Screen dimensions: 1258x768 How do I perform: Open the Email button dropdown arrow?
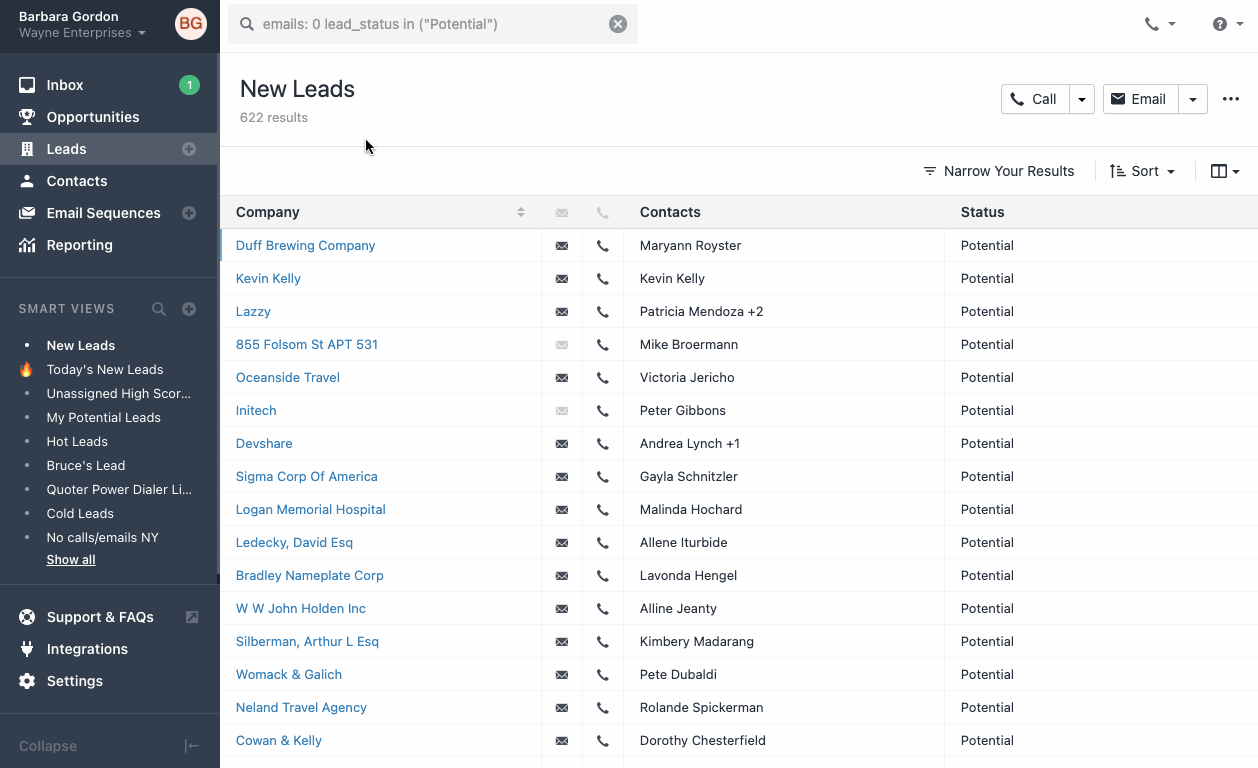pyautogui.click(x=1192, y=99)
